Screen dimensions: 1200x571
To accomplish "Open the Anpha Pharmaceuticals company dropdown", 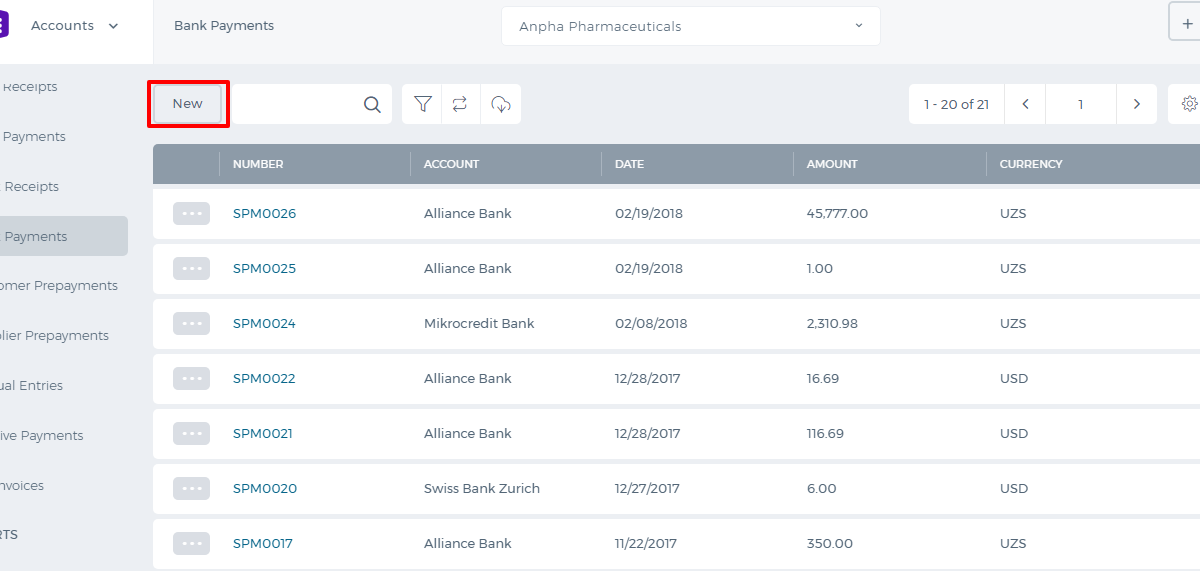I will pyautogui.click(x=690, y=26).
